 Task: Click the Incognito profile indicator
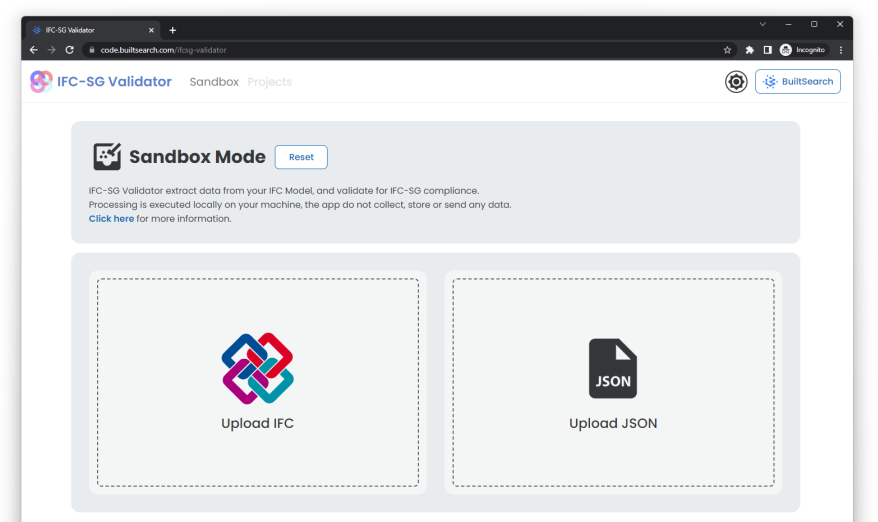803,50
